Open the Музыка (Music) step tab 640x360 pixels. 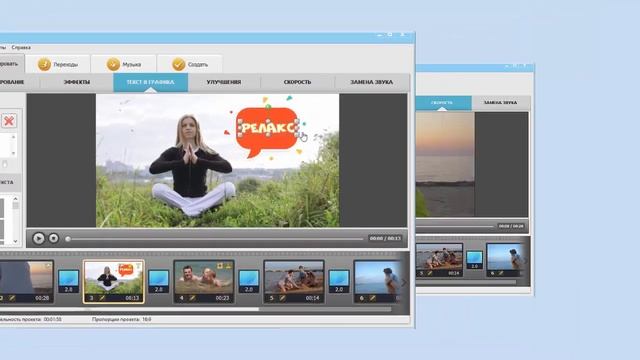point(123,64)
